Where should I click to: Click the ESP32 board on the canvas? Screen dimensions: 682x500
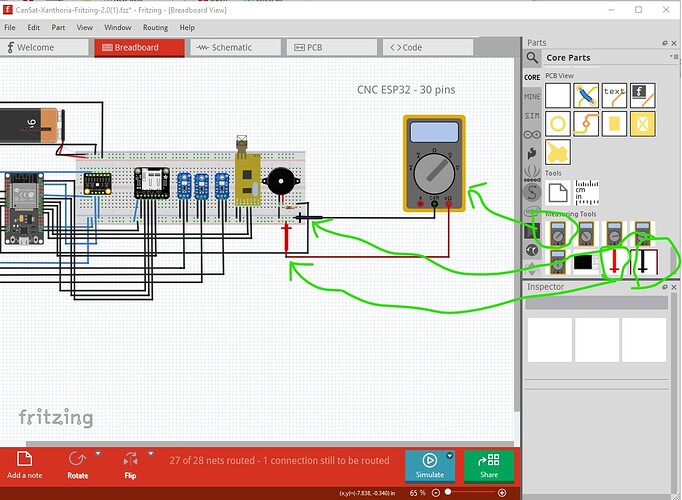click(24, 208)
